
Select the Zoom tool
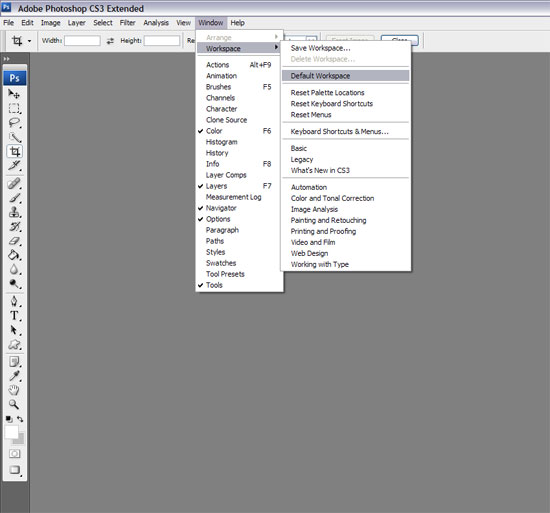(14, 404)
